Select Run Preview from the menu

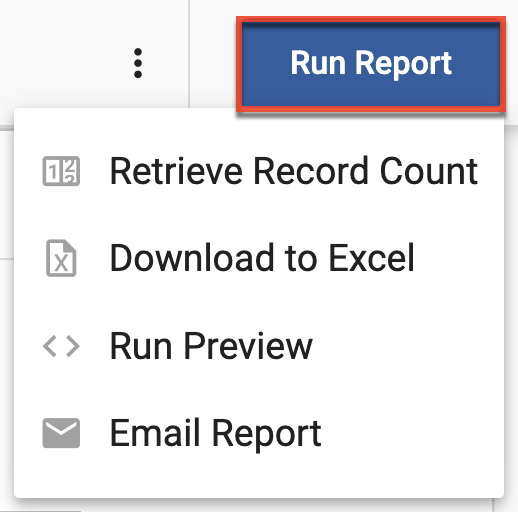[x=259, y=346]
